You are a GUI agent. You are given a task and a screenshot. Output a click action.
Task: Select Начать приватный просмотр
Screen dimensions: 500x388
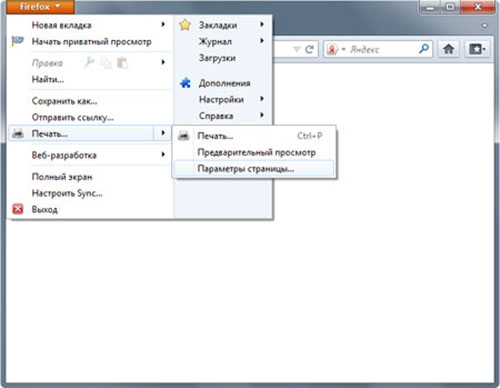90,42
